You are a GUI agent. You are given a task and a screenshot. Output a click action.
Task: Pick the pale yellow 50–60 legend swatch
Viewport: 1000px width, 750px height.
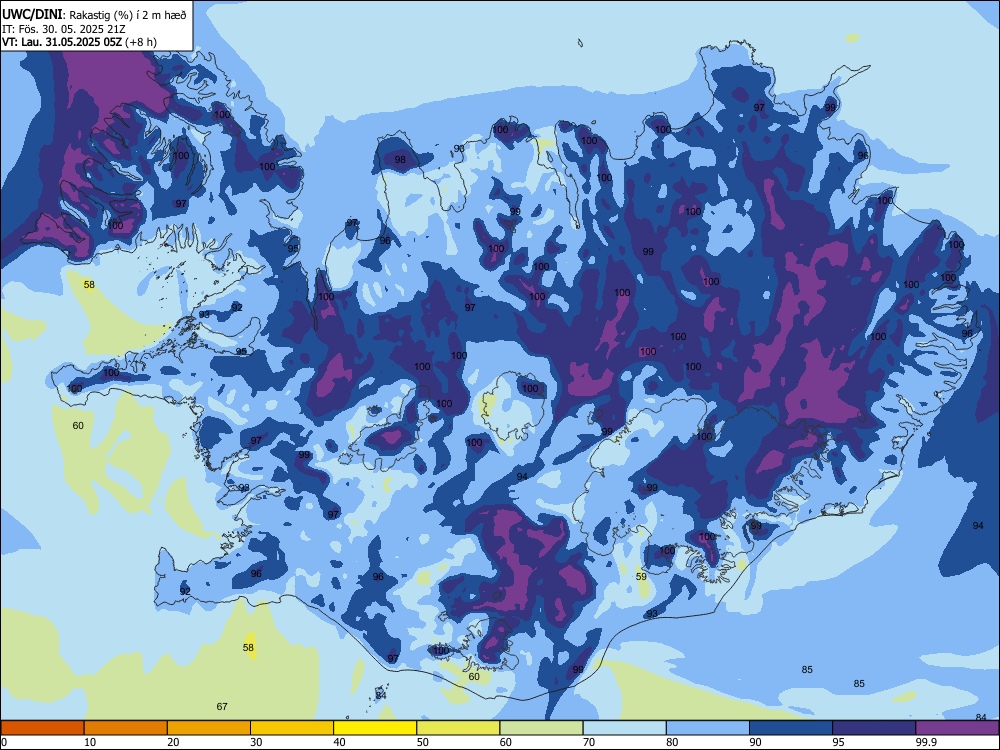point(458,728)
